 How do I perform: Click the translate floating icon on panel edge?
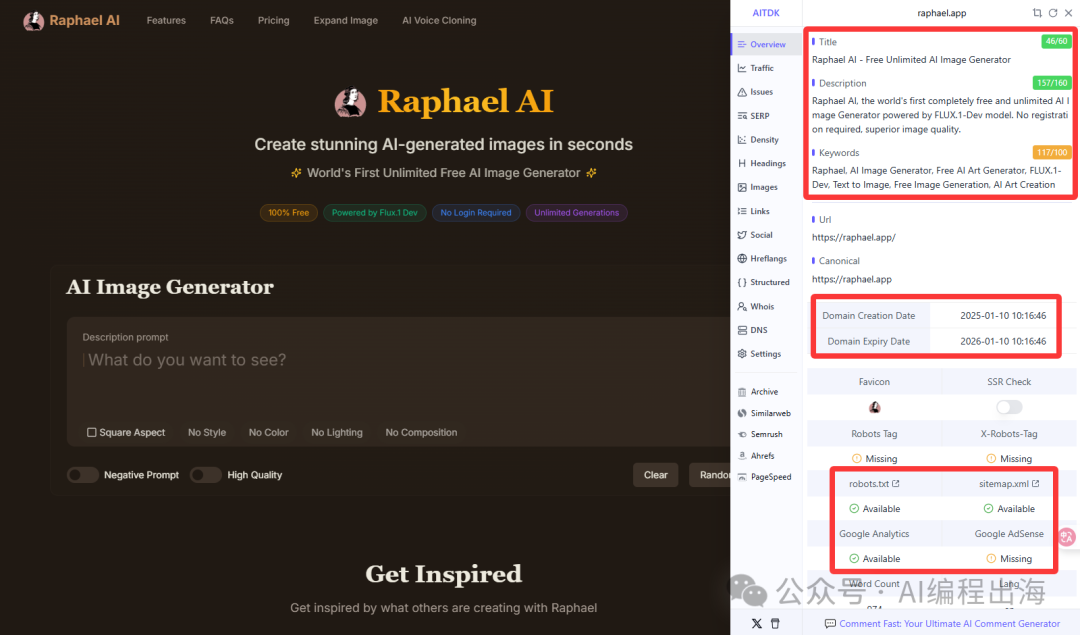coord(1067,537)
